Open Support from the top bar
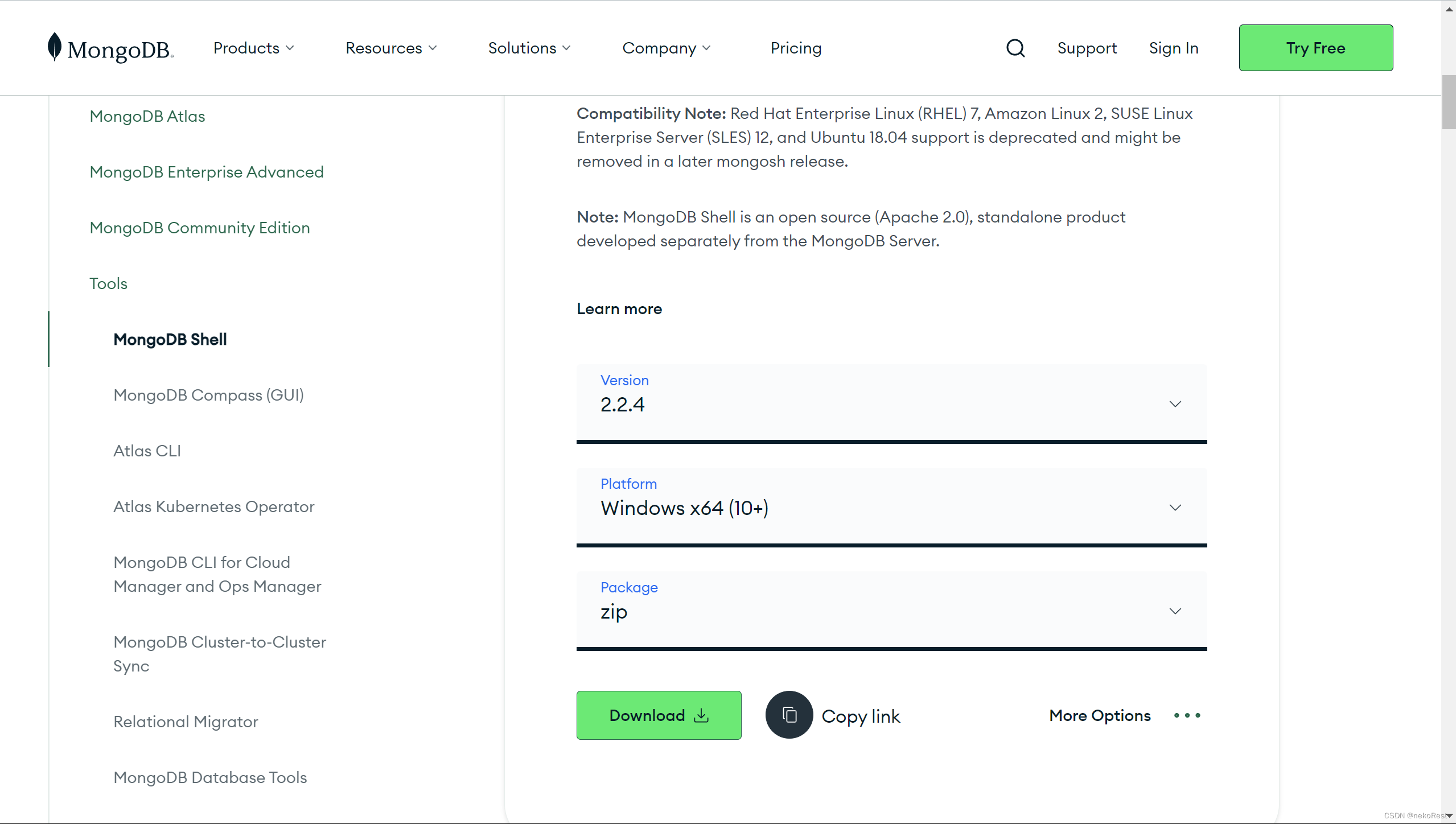Screen dimensions: 1456x824 pos(1087,48)
